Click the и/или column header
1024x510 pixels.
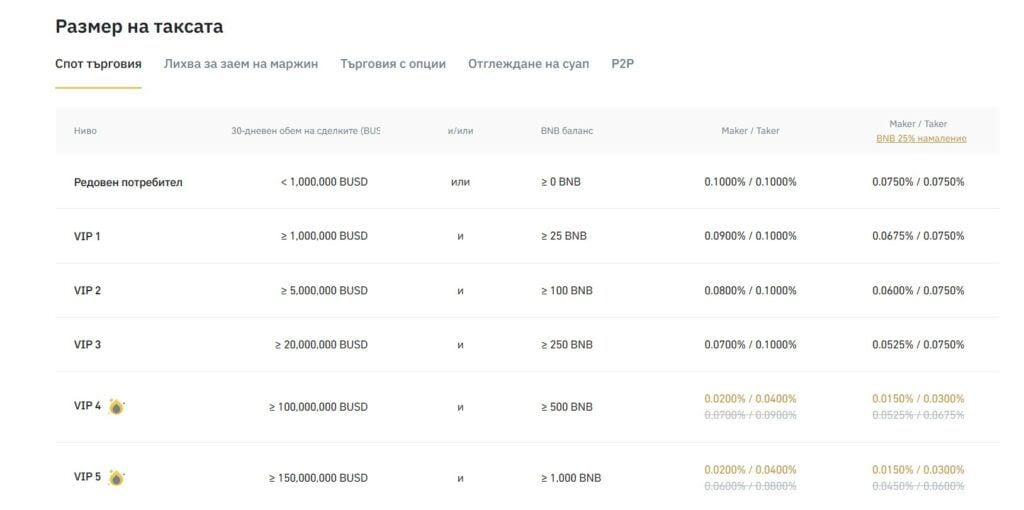pyautogui.click(x=460, y=131)
